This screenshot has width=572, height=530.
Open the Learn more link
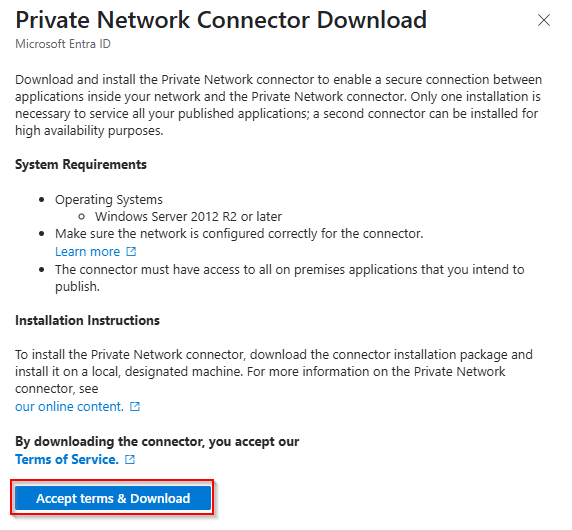tap(88, 252)
